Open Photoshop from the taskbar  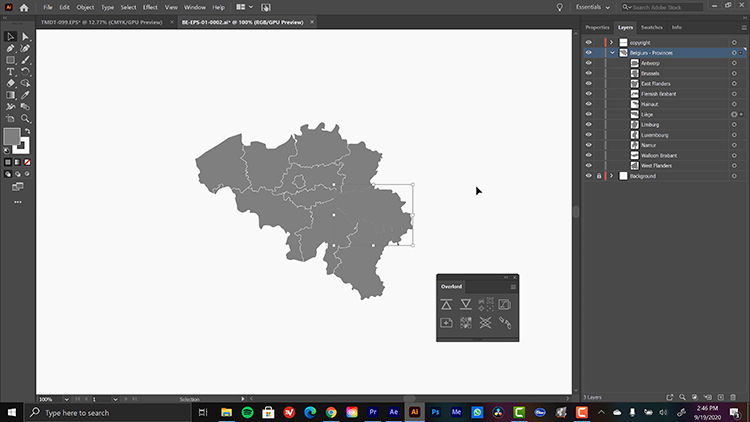(435, 412)
